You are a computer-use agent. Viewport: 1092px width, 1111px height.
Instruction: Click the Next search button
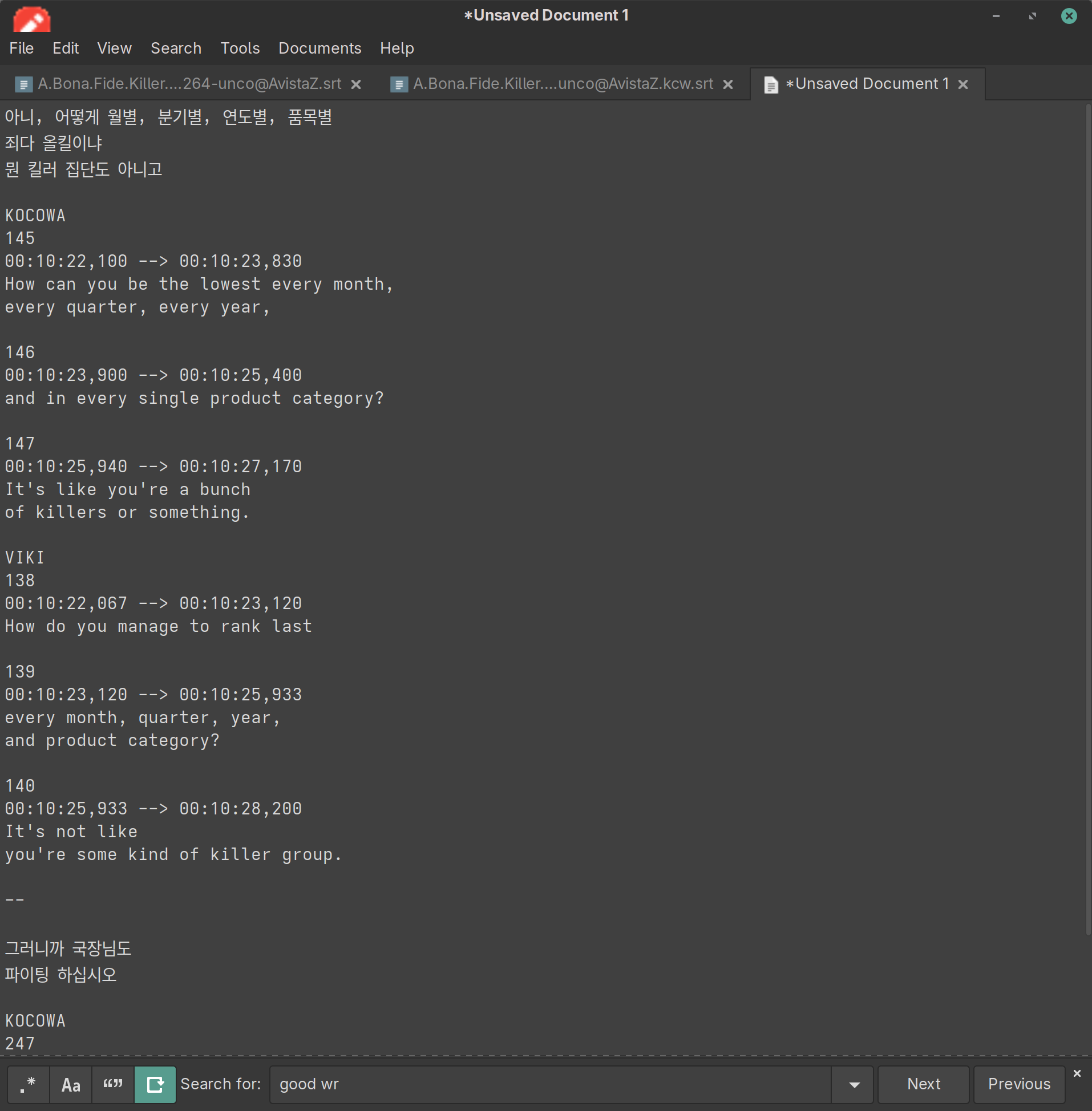[x=923, y=1084]
